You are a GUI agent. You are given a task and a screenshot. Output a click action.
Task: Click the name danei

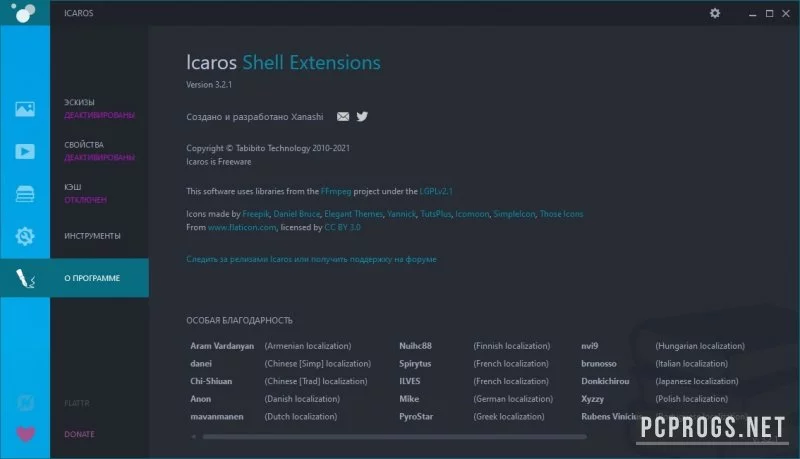tap(201, 364)
